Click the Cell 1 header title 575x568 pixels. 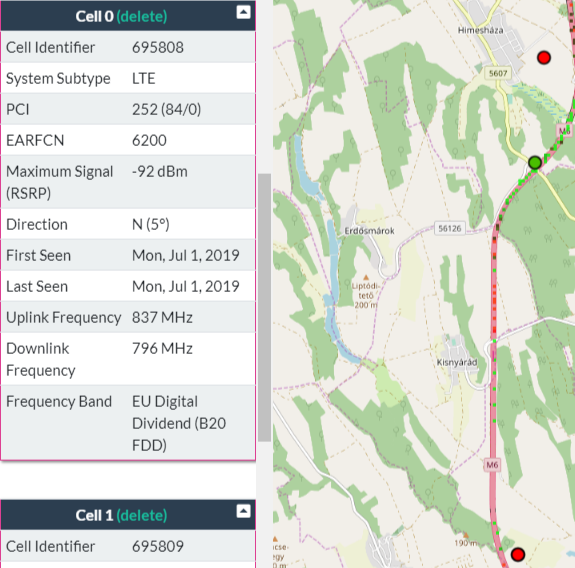(94, 515)
